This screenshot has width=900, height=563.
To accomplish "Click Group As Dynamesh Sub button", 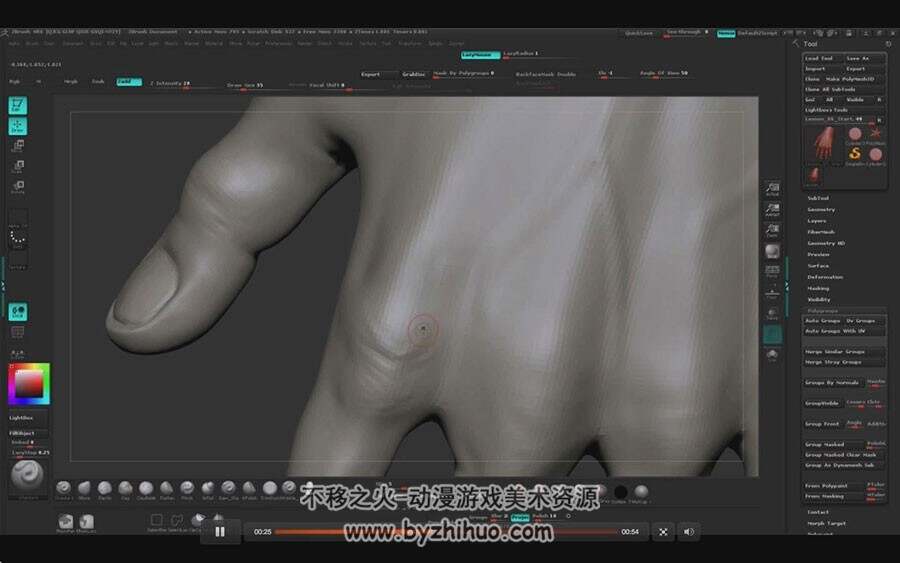I will click(844, 465).
